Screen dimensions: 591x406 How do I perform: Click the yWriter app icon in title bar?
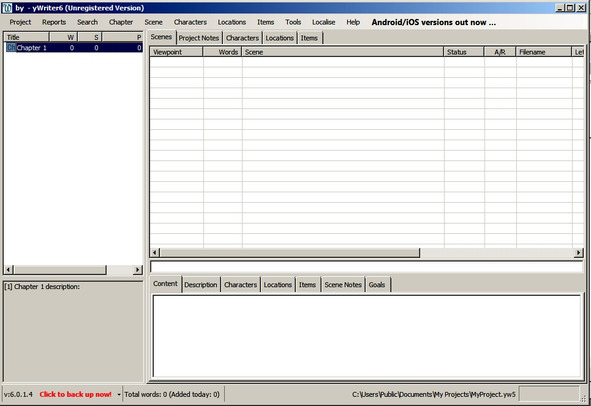(7, 8)
